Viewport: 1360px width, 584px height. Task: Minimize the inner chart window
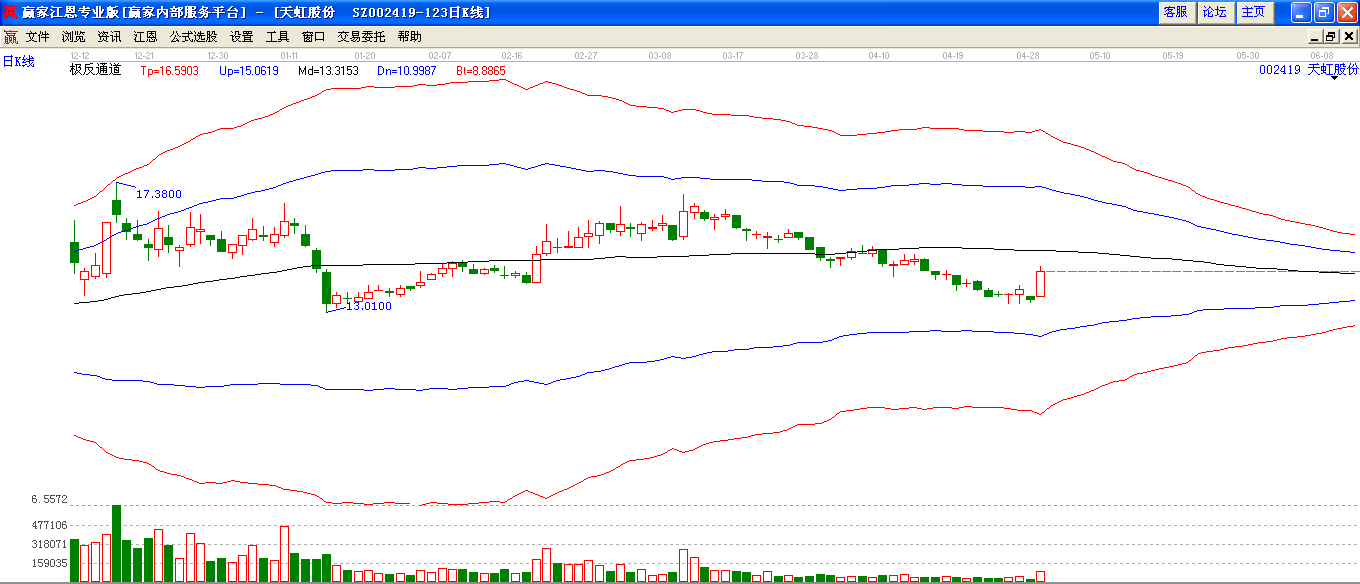[1317, 36]
